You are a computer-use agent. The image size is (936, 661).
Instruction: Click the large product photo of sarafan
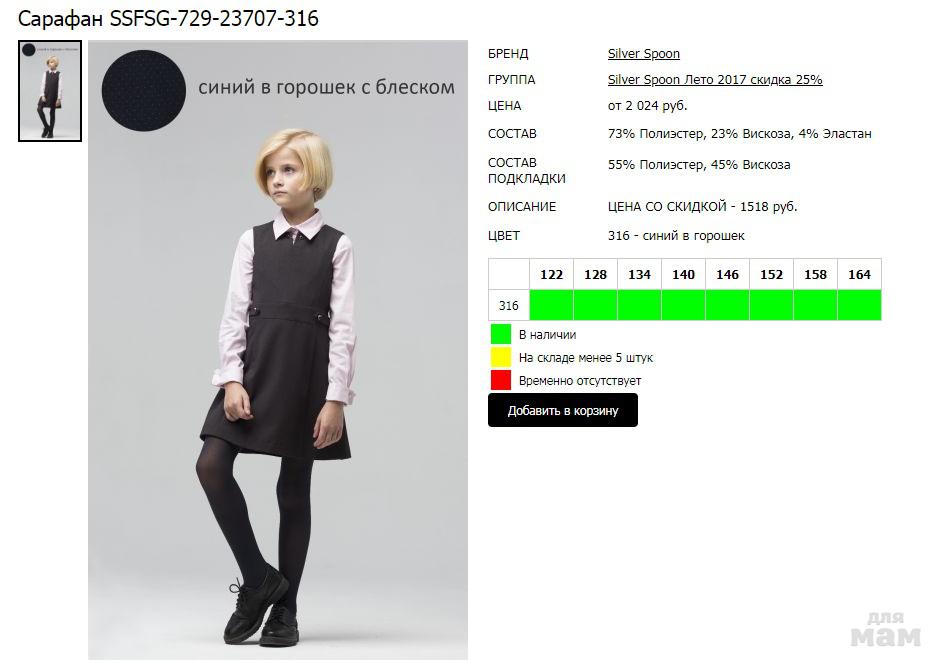pos(278,350)
